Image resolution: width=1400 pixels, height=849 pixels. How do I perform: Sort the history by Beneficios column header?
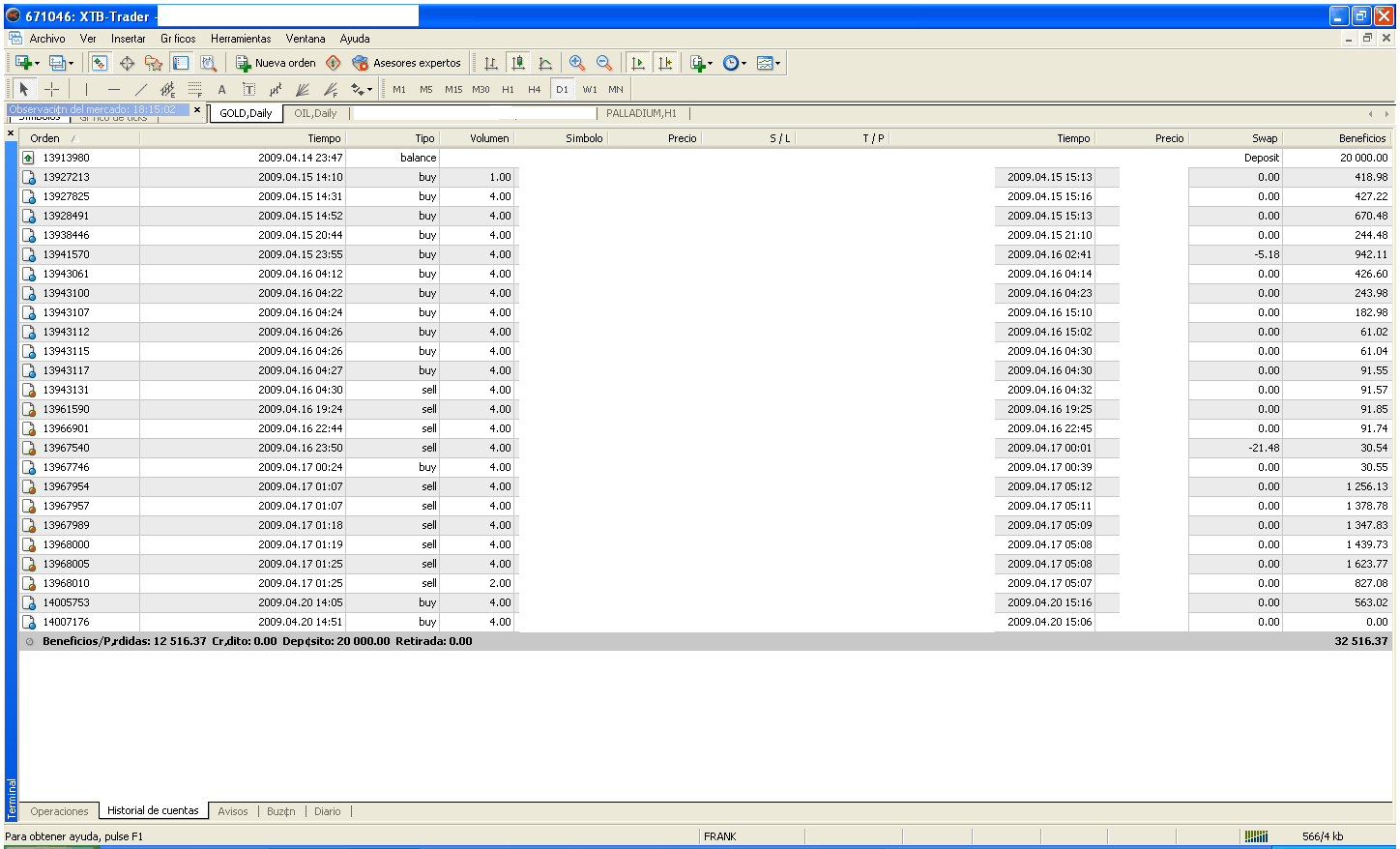[x=1361, y=138]
